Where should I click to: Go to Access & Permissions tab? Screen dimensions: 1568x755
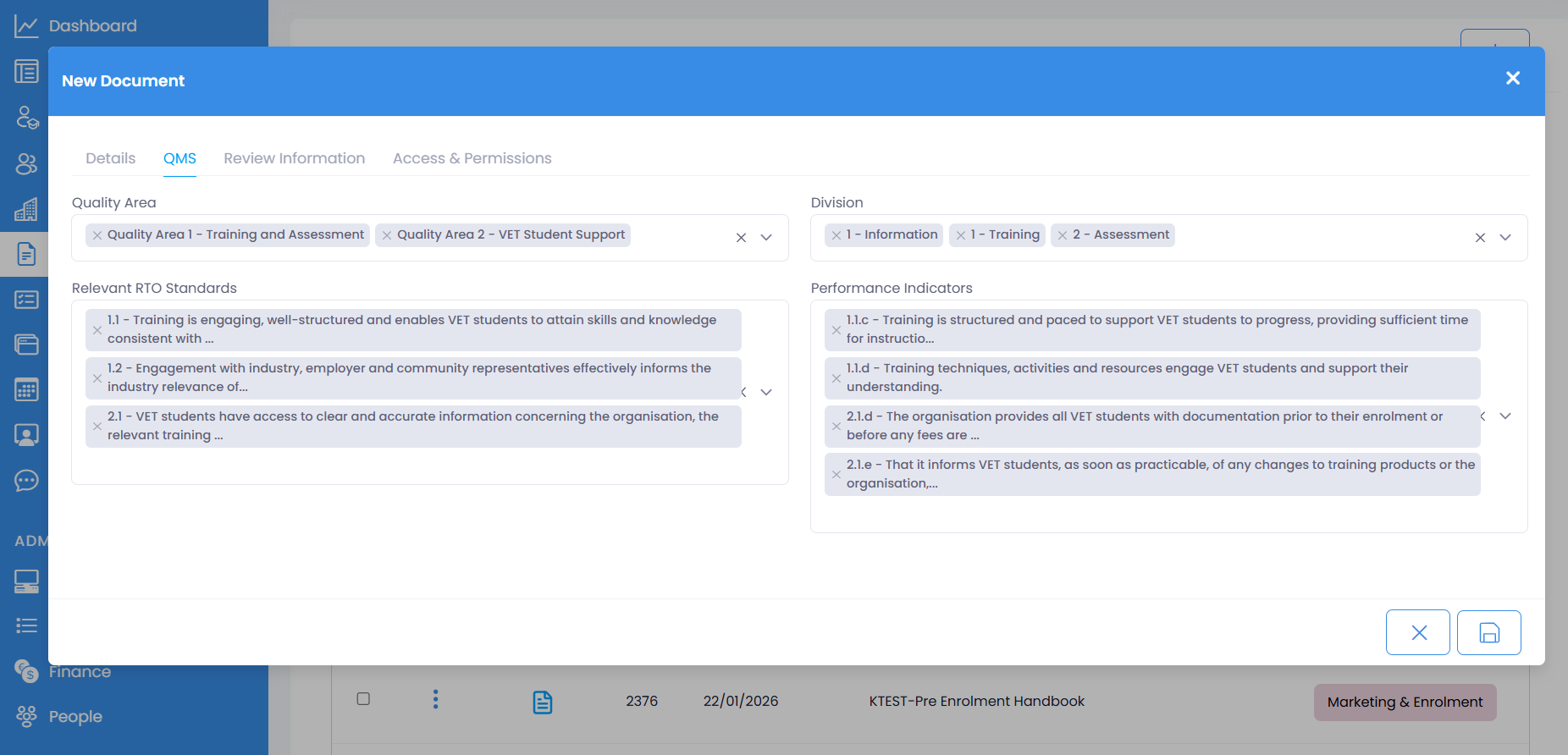click(472, 158)
